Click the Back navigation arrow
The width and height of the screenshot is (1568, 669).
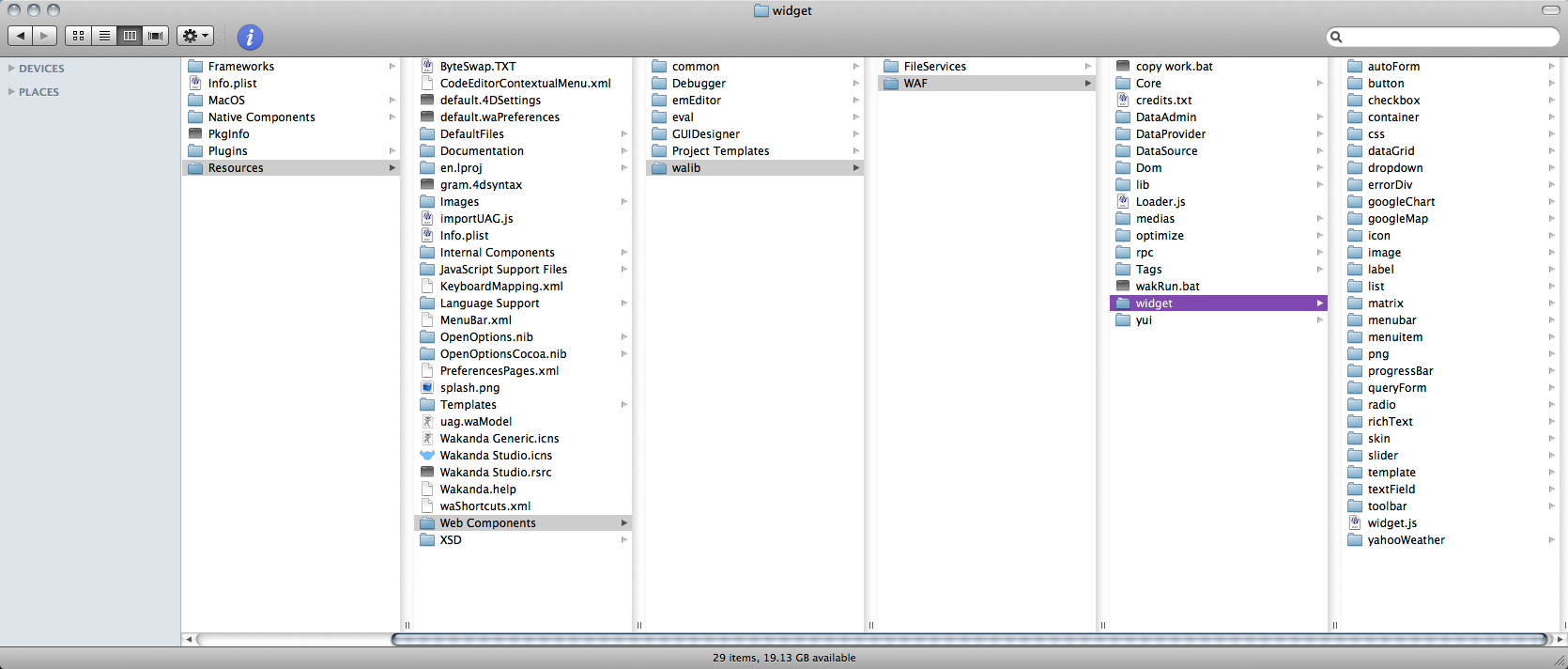(x=21, y=36)
